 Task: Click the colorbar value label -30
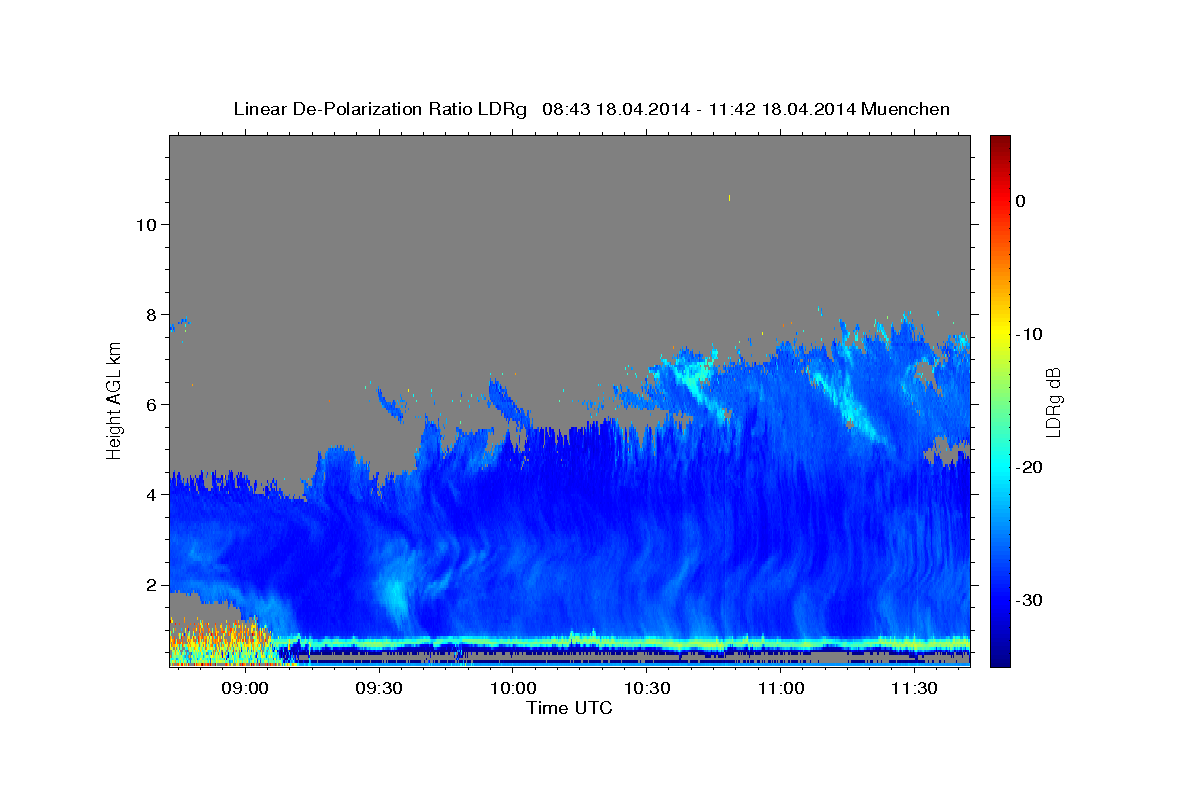coord(1030,600)
